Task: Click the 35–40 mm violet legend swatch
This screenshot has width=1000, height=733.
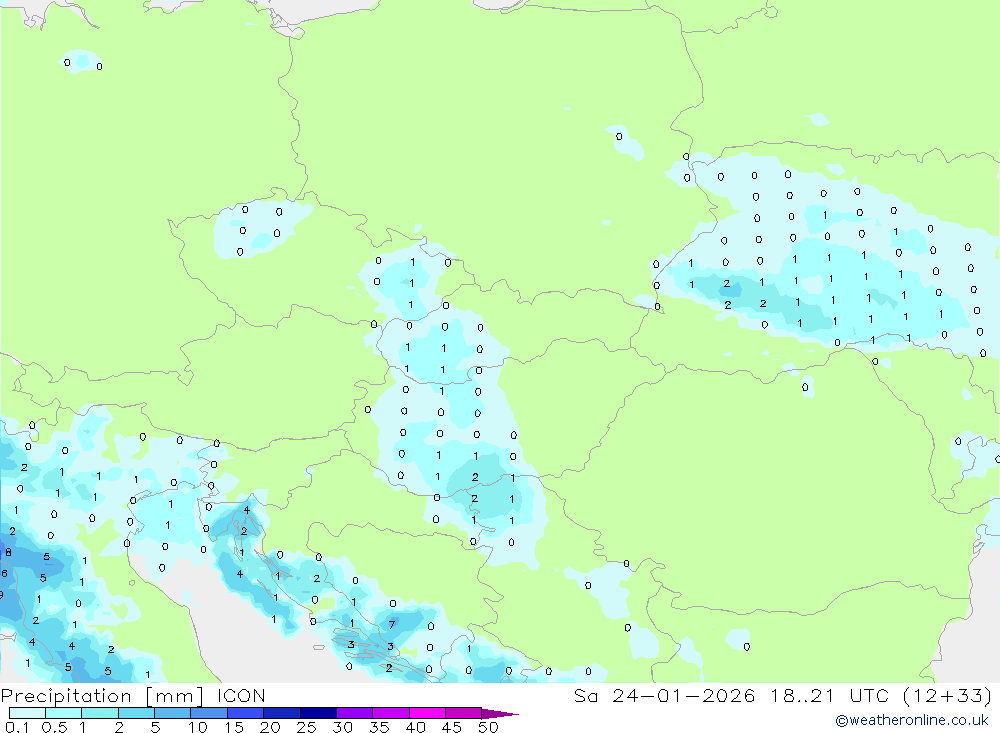Action: pyautogui.click(x=390, y=713)
